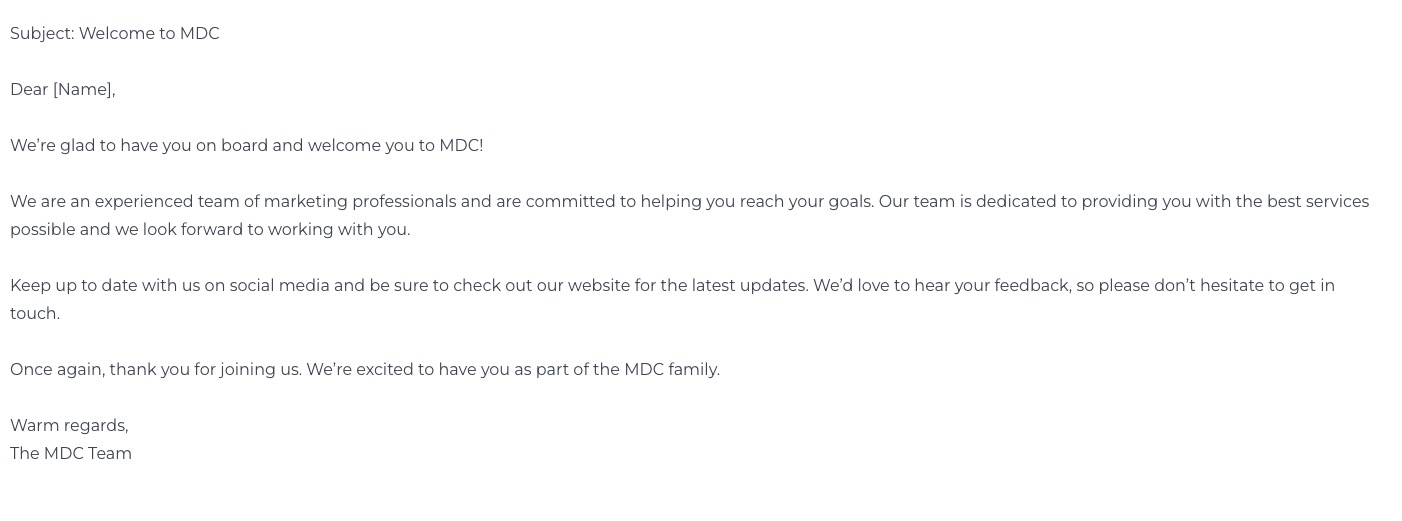Click the words 'social media'
The image size is (1402, 521).
[x=280, y=286]
